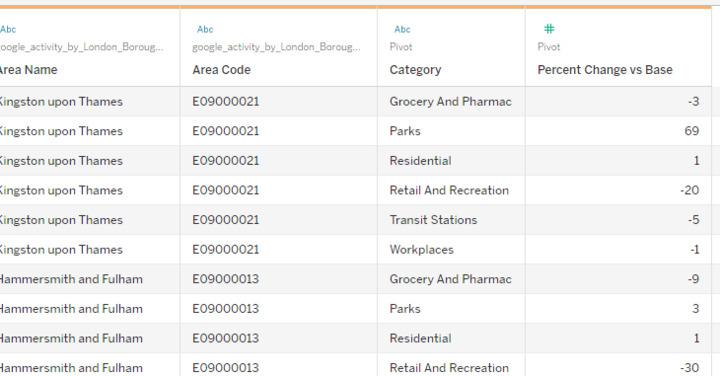This screenshot has height=376, width=720.
Task: Click the first E09000013 Area Code cell
Action: pyautogui.click(x=279, y=279)
